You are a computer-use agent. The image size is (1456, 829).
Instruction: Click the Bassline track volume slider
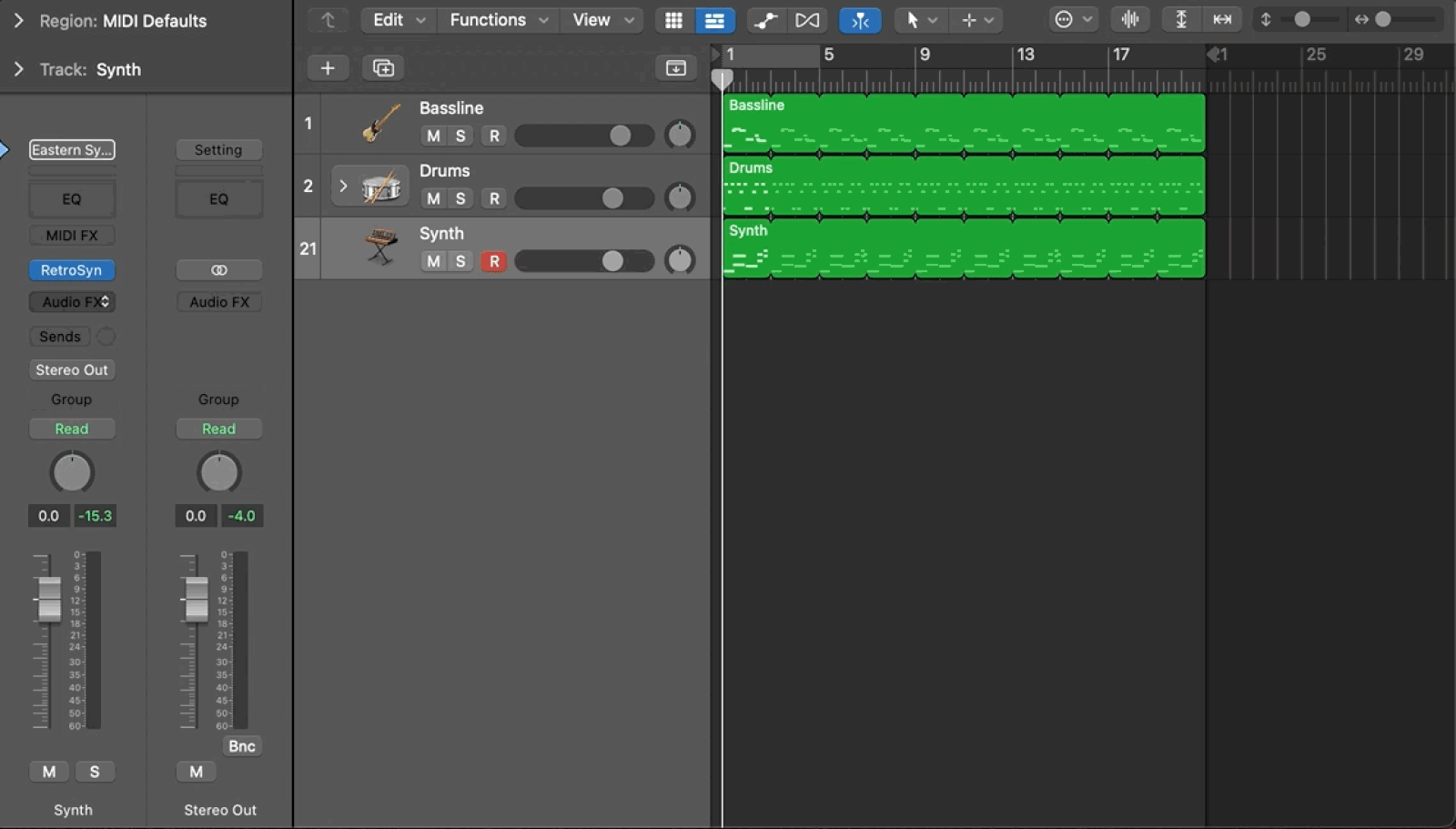tap(584, 136)
